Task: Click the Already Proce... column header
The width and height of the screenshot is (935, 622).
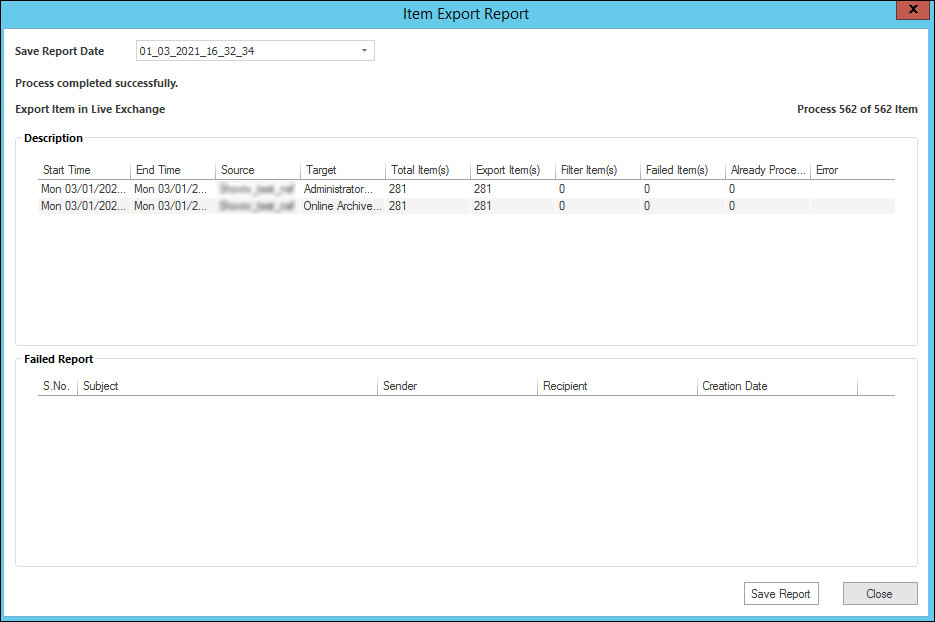Action: tap(768, 170)
